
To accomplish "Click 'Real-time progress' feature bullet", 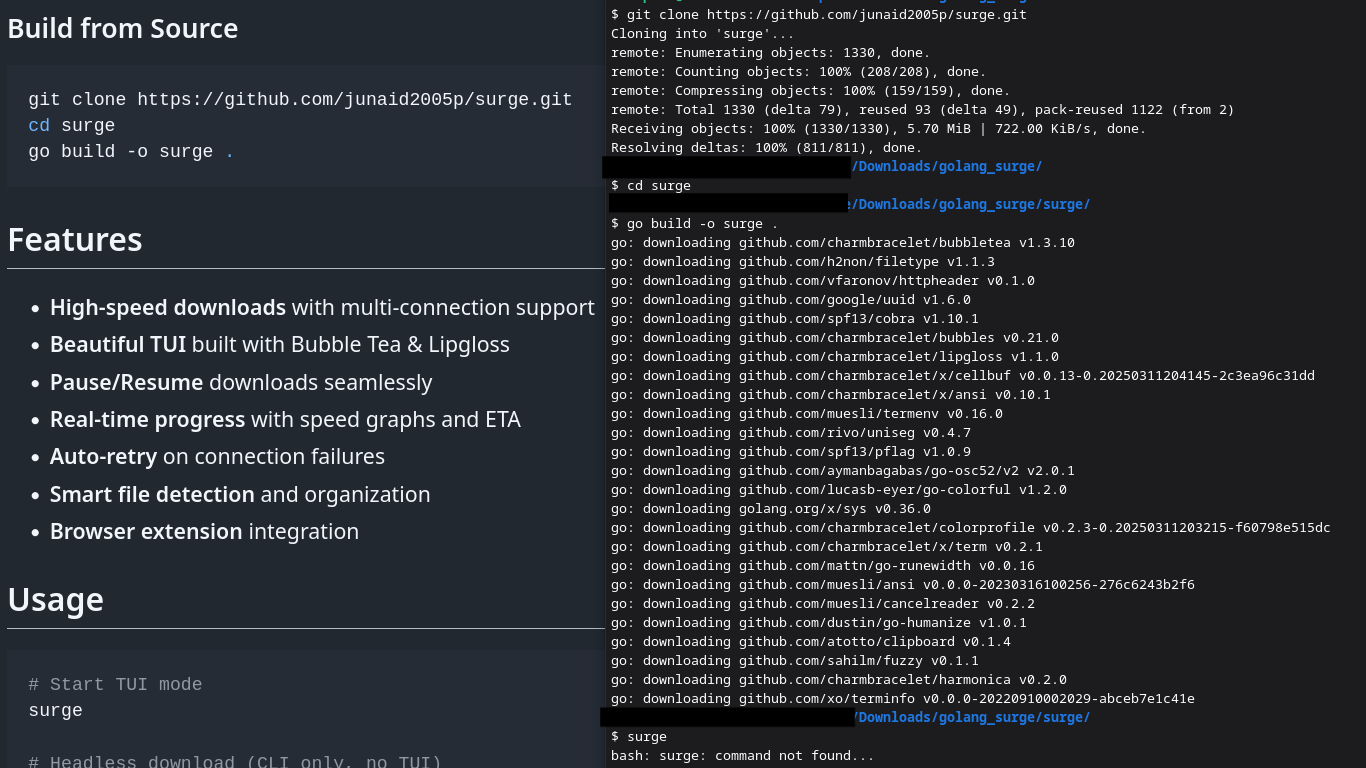I will (x=285, y=419).
